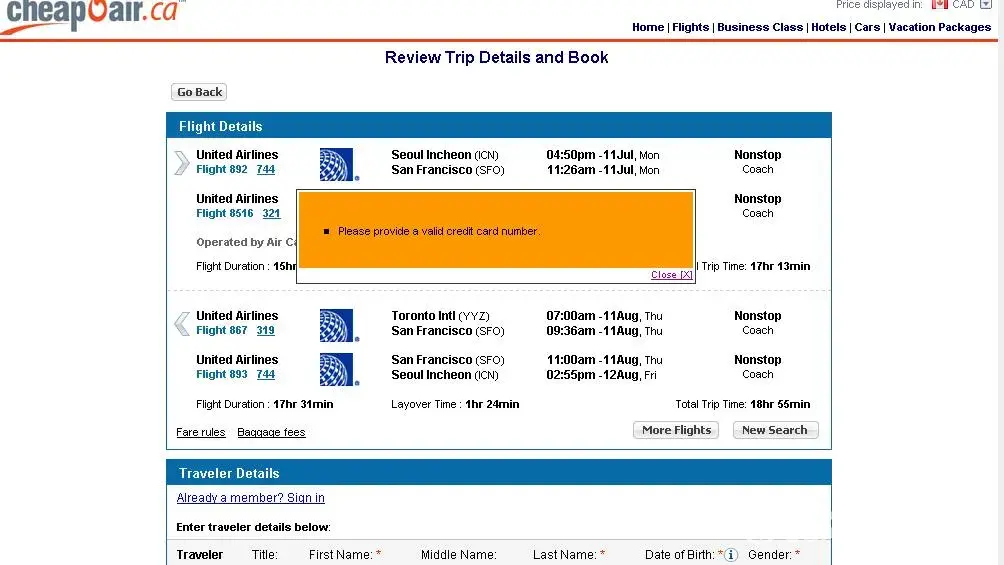Viewport: 1004px width, 565px height.
Task: Click the Canadian flag currency icon
Action: pyautogui.click(x=939, y=4)
